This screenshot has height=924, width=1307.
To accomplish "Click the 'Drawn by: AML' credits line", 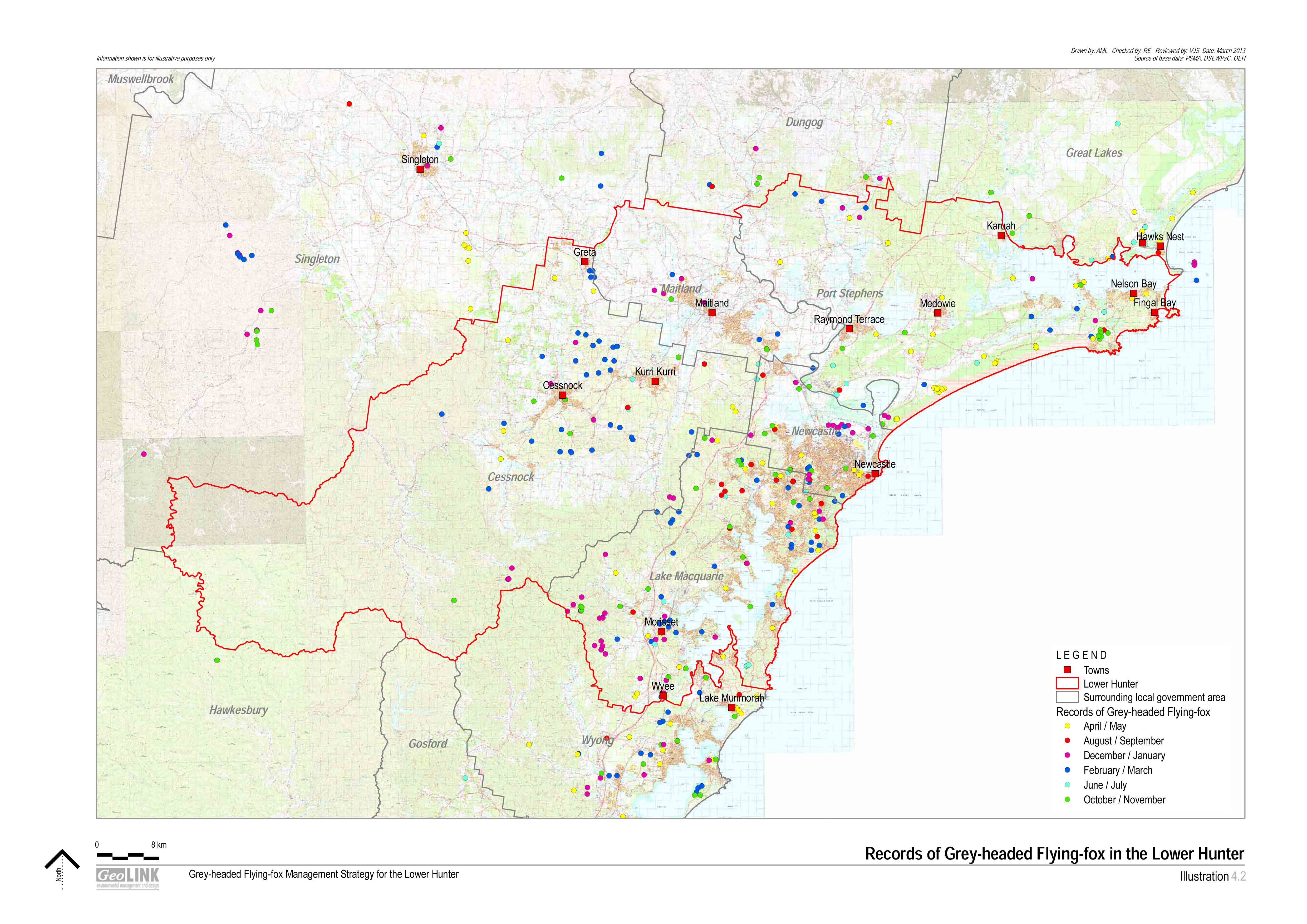I will (1158, 51).
